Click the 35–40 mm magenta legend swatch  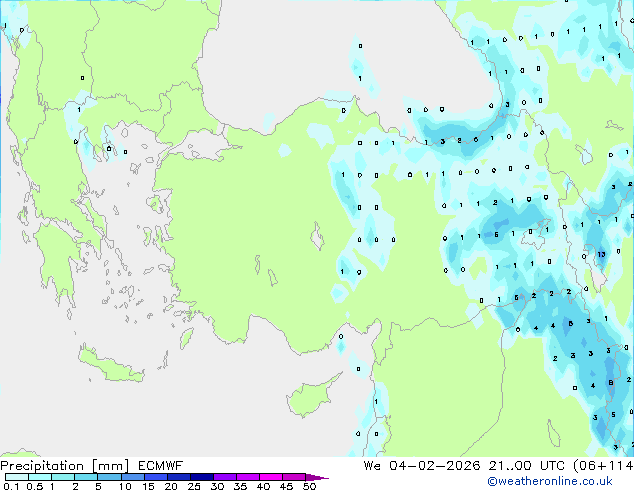248,477
